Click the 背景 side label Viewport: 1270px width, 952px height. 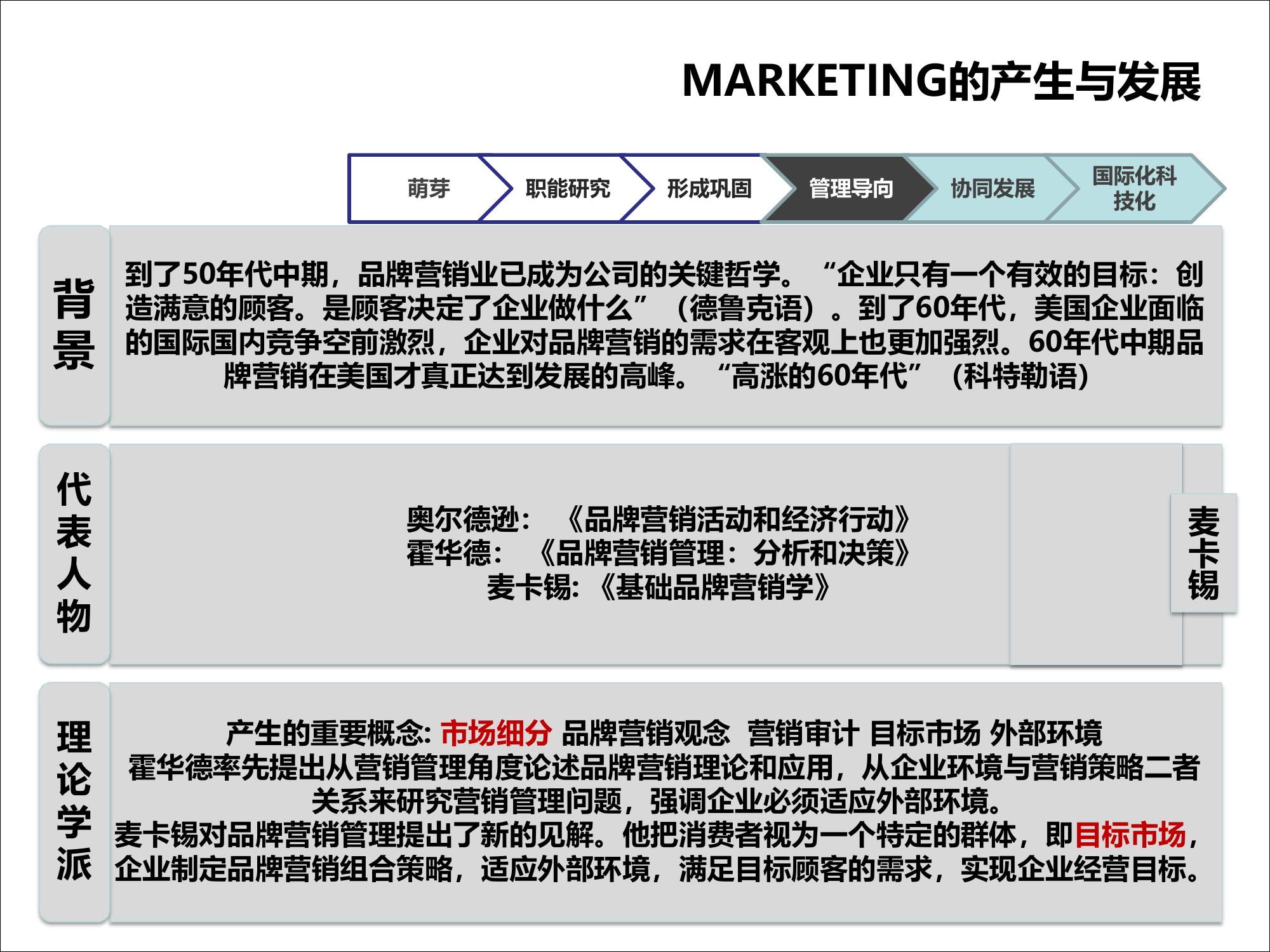click(74, 326)
